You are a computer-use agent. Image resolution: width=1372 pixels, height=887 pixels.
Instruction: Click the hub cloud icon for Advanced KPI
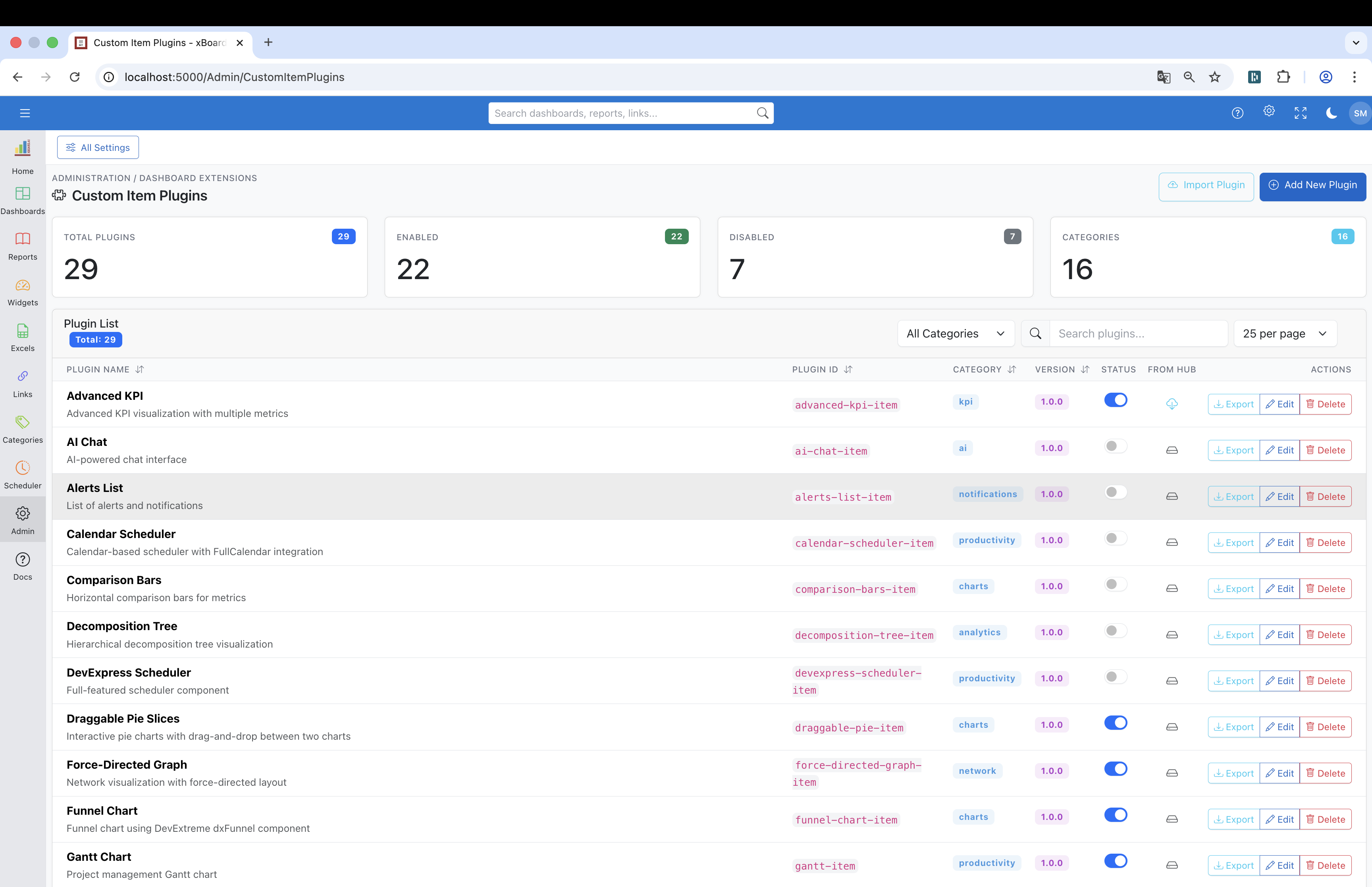(x=1172, y=404)
